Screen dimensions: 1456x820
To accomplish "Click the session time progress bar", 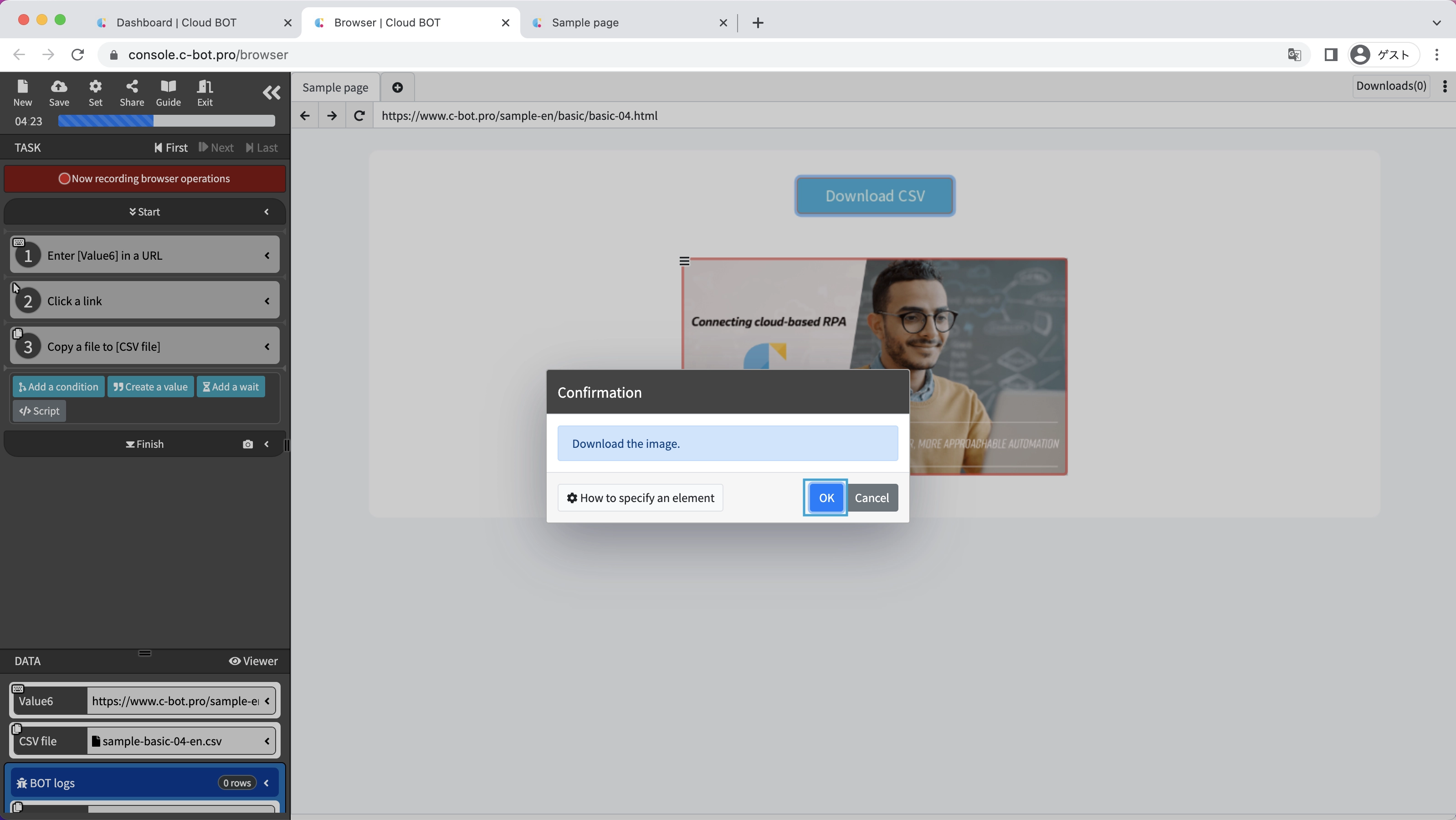I will tap(166, 121).
